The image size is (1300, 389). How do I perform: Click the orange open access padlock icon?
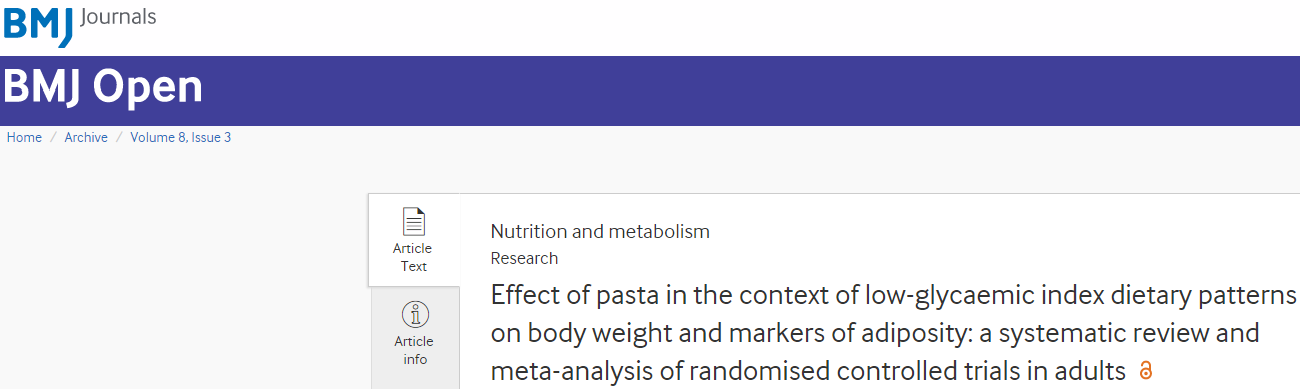tap(1146, 370)
